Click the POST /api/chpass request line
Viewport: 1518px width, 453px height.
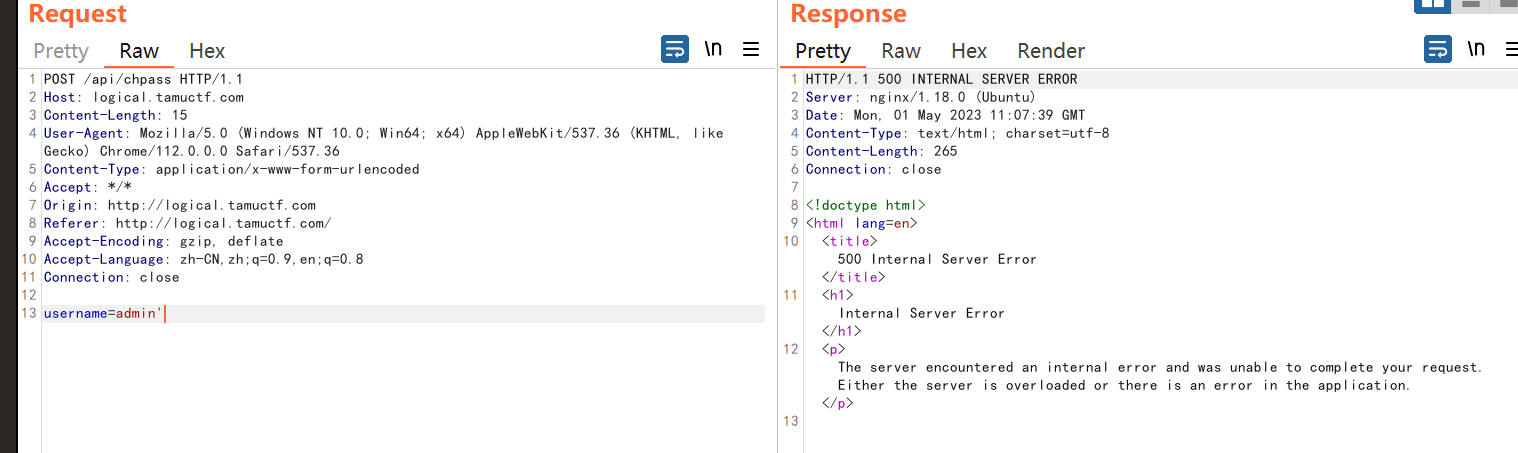coord(143,79)
